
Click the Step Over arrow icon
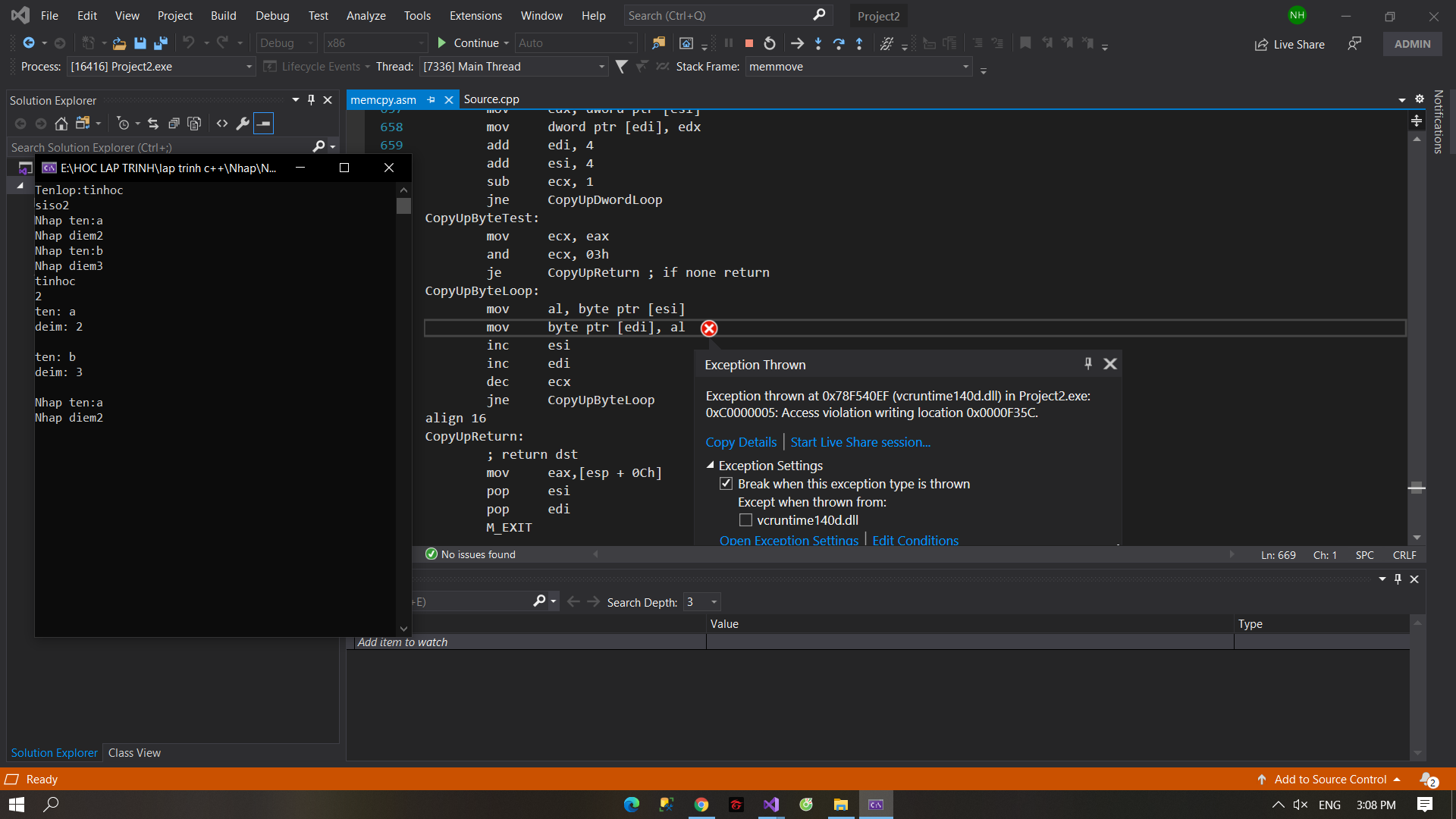(839, 43)
